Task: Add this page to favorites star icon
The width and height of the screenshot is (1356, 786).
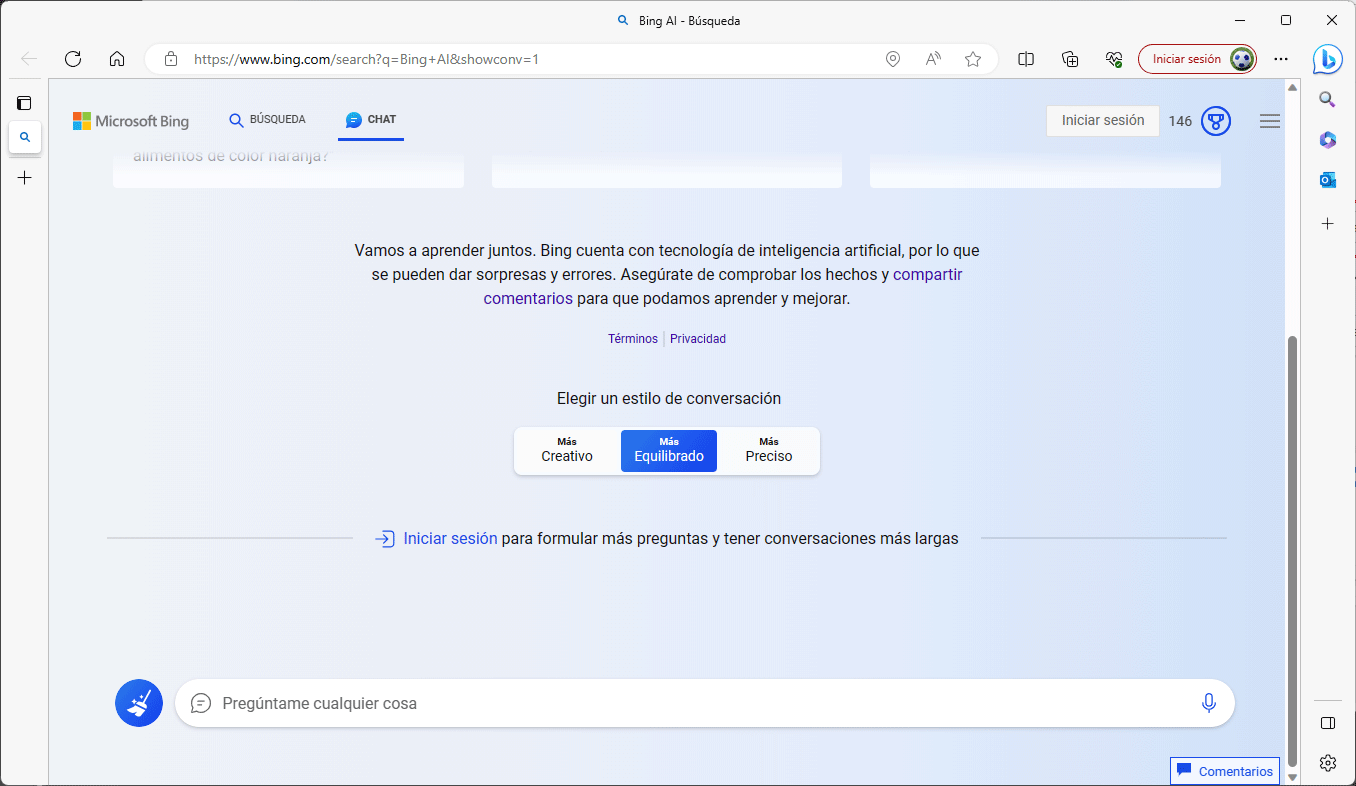Action: click(973, 59)
